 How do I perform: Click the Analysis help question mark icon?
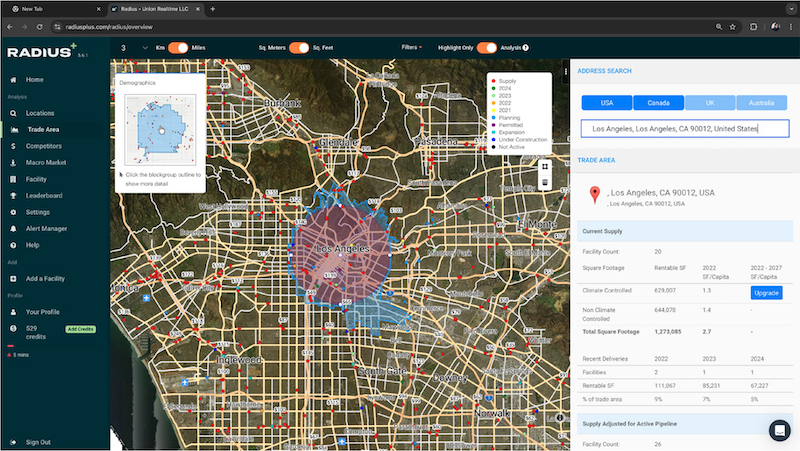pyautogui.click(x=526, y=47)
